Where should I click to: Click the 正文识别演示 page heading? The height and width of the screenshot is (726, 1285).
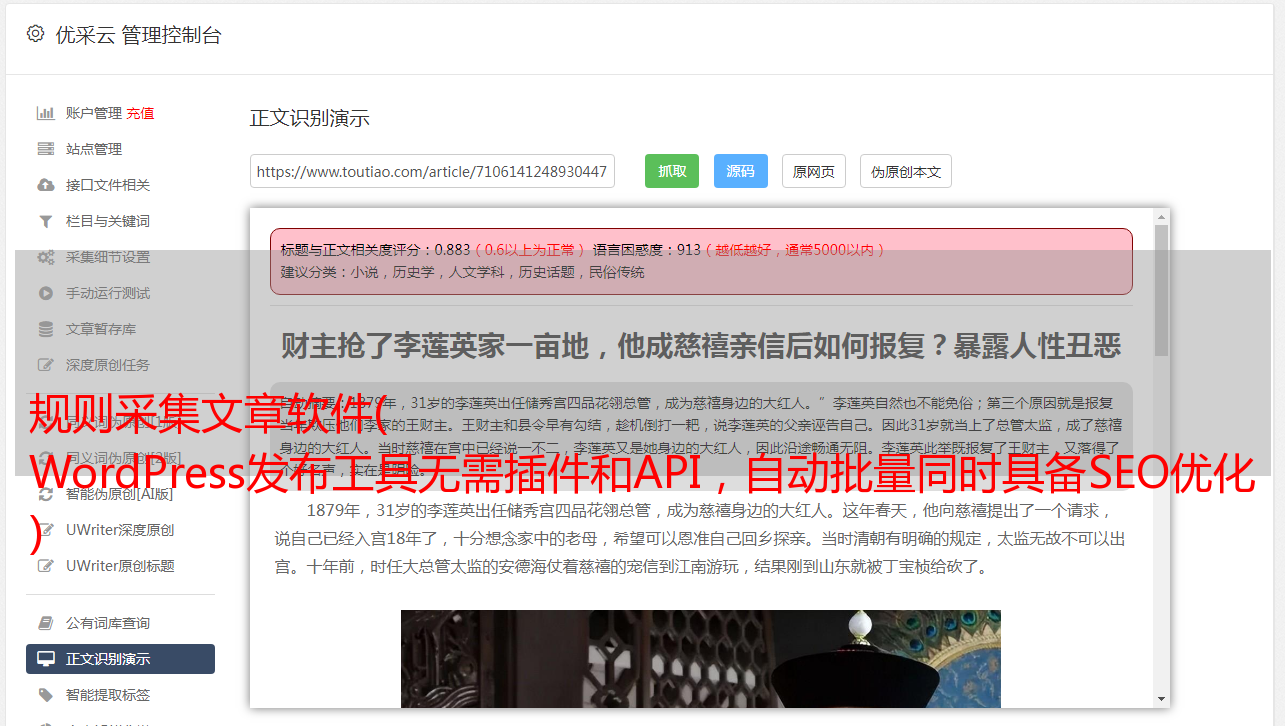[x=310, y=118]
